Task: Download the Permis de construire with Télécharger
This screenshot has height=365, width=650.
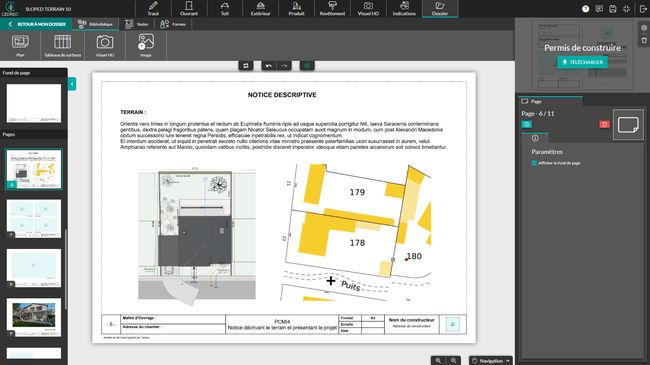Action: pos(582,62)
